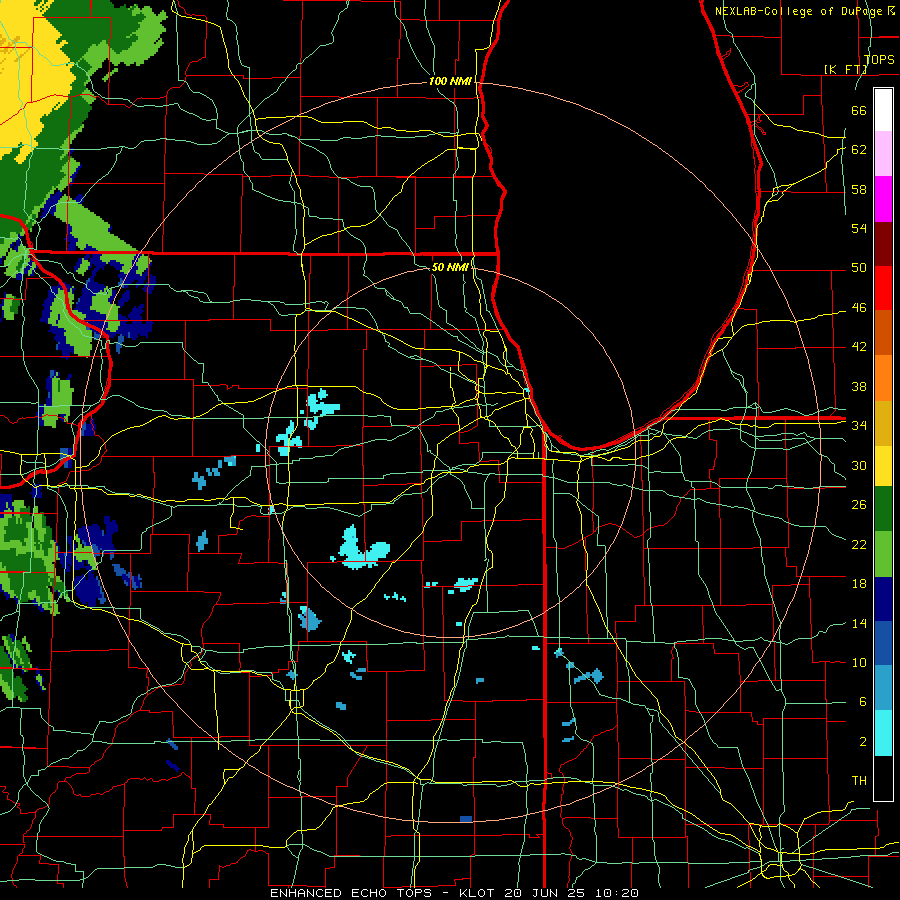The height and width of the screenshot is (900, 900).
Task: Click the '[K FT]' units label
Action: tap(845, 69)
